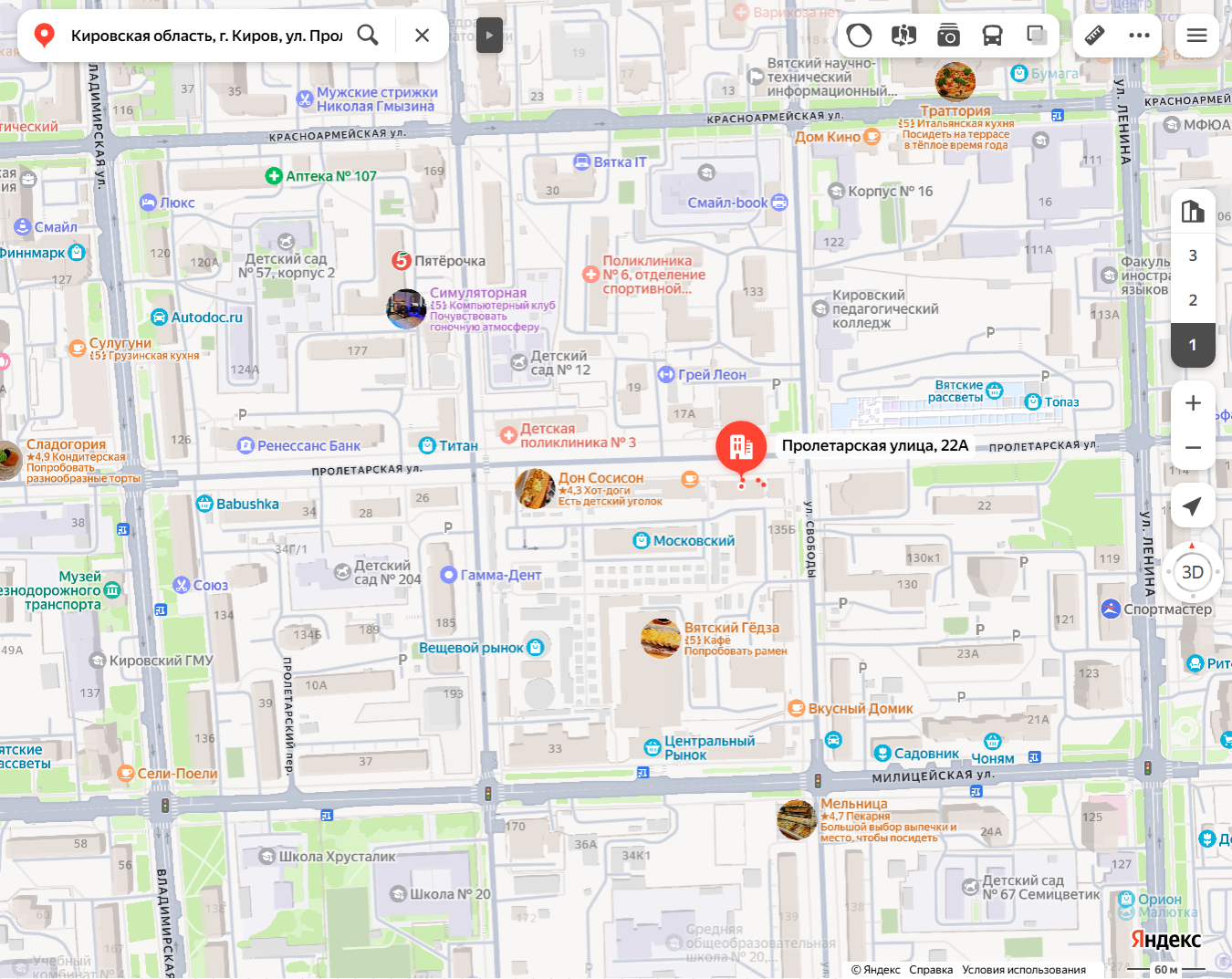This screenshot has width=1232, height=979.
Task: Click the Школа № 20 label
Action: (450, 894)
